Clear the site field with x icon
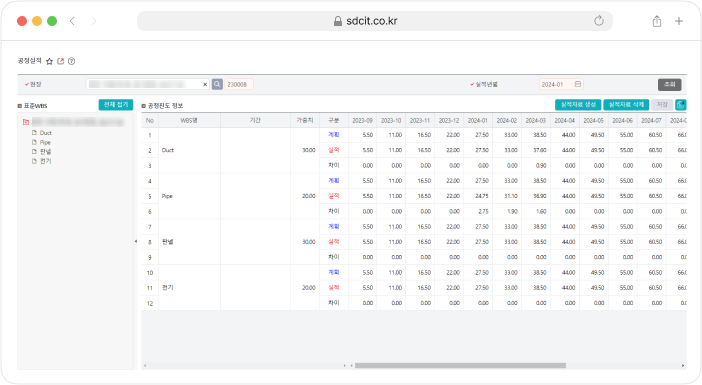The width and height of the screenshot is (702, 385). (205, 84)
